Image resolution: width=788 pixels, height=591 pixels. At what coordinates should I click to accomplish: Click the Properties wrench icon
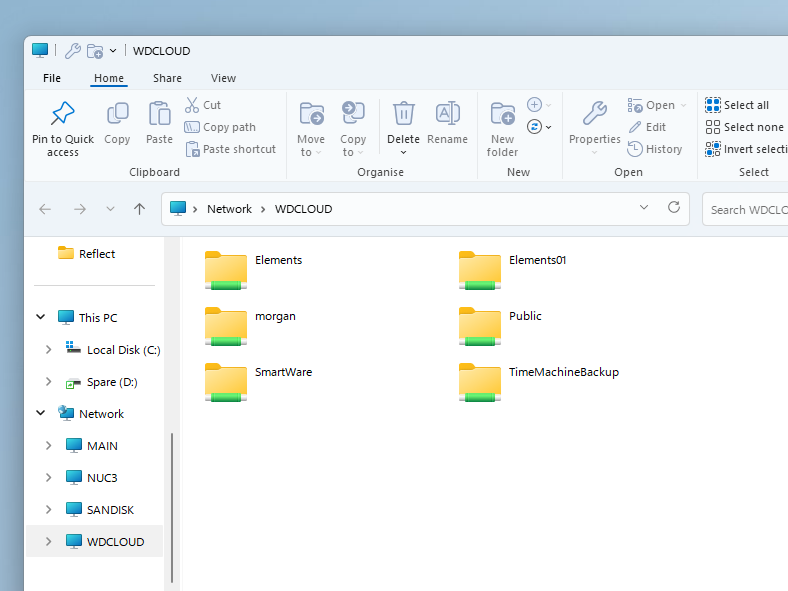tap(595, 113)
